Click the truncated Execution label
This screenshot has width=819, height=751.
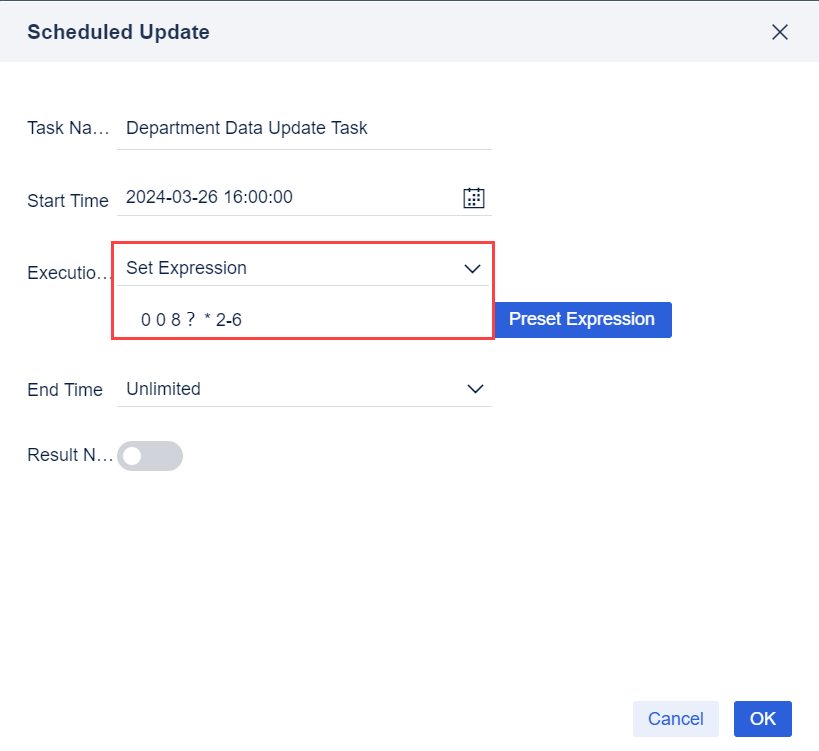pyautogui.click(x=67, y=273)
